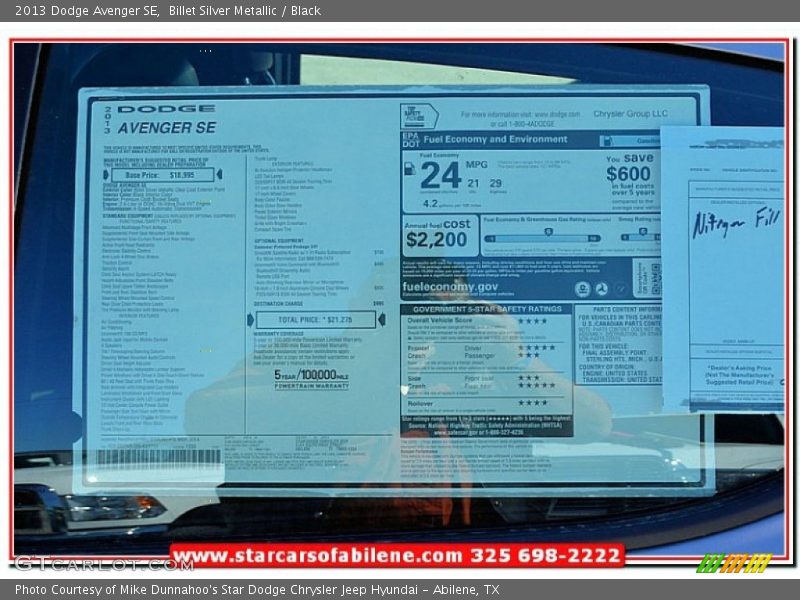
Task: Click the '5 Year/100,000 Mile' powertrain warranty logo
Action: [311, 379]
